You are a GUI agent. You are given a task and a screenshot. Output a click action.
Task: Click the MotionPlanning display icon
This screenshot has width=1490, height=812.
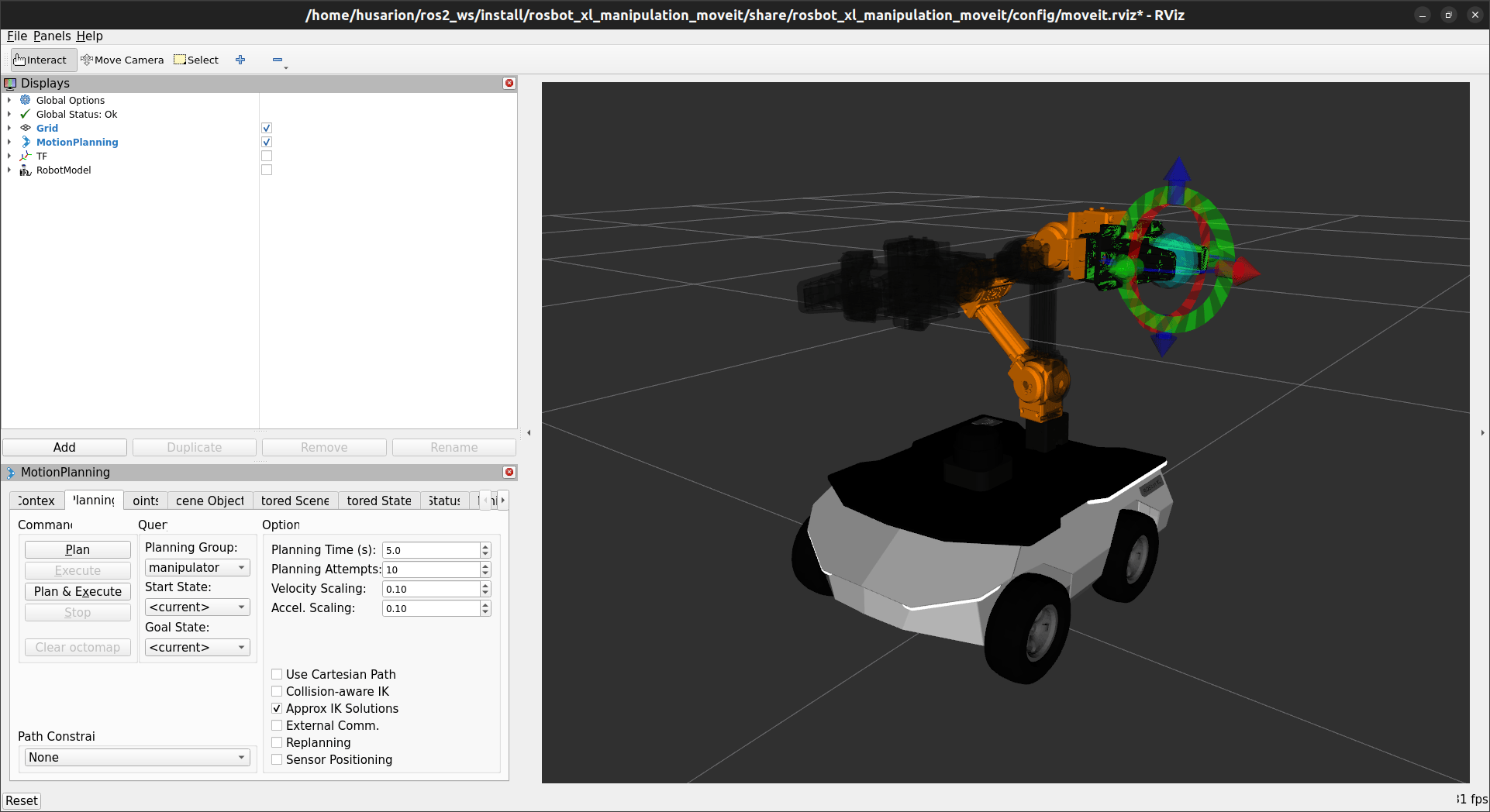tap(25, 142)
